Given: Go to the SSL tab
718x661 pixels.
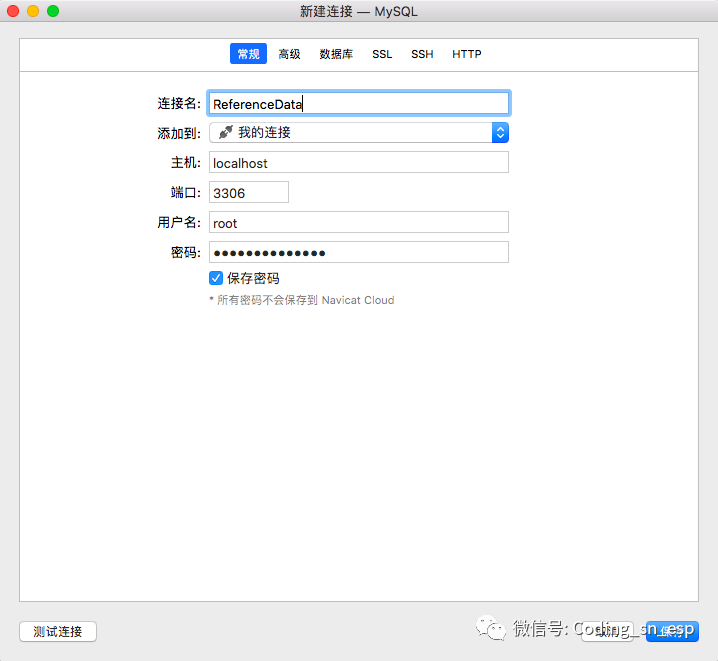Looking at the screenshot, I should [382, 54].
